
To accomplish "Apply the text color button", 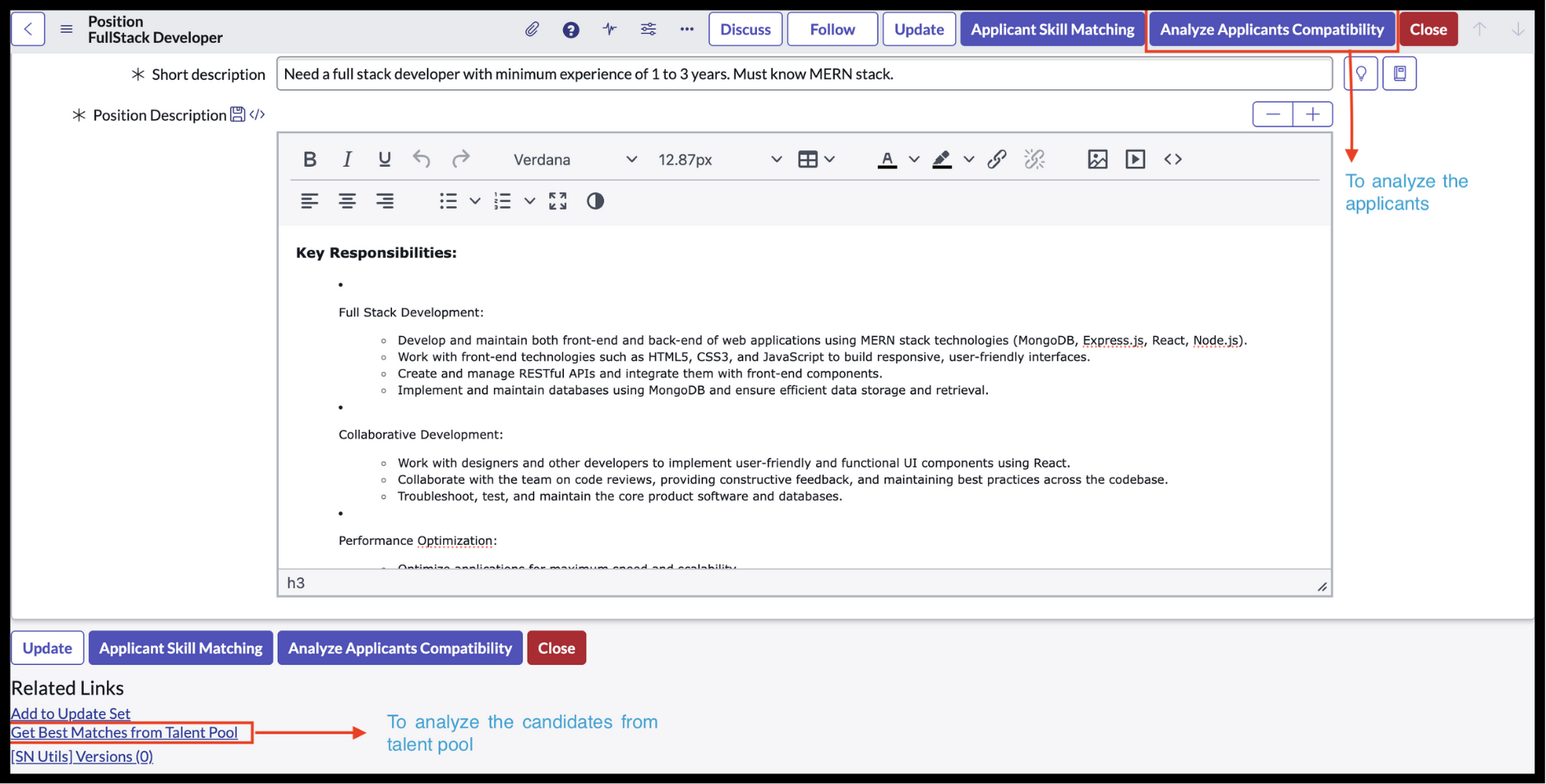I will 887,159.
